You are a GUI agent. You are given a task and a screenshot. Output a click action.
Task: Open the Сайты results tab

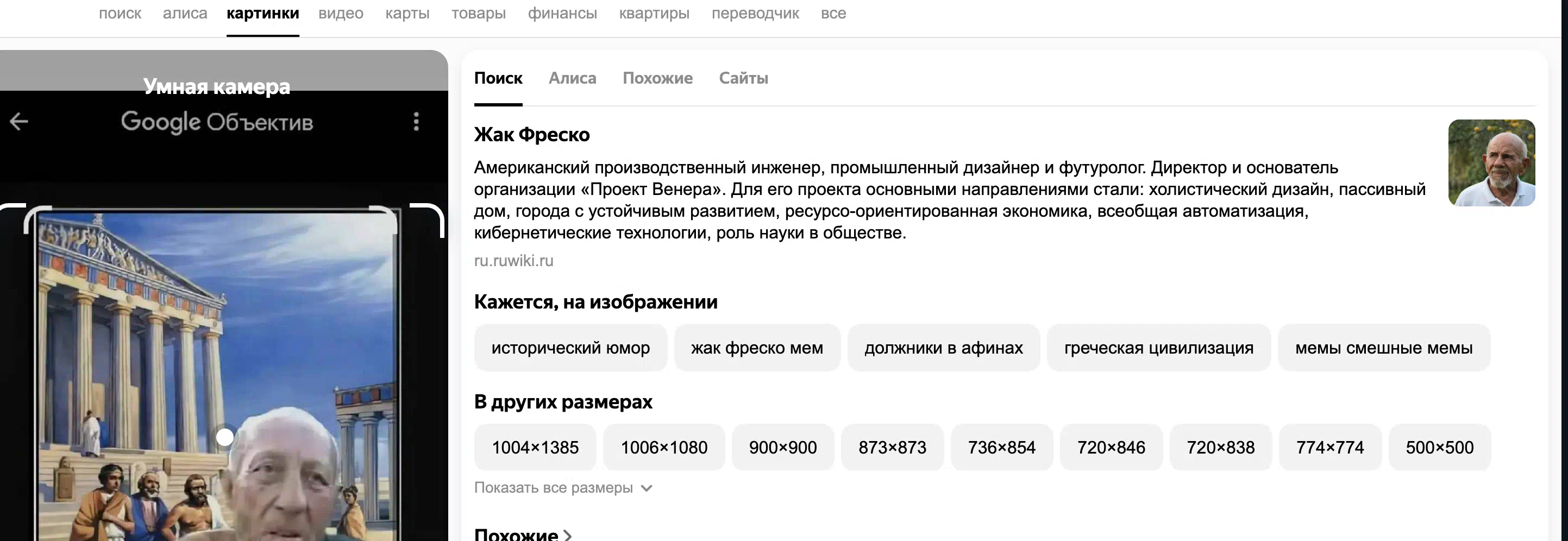[x=743, y=79]
